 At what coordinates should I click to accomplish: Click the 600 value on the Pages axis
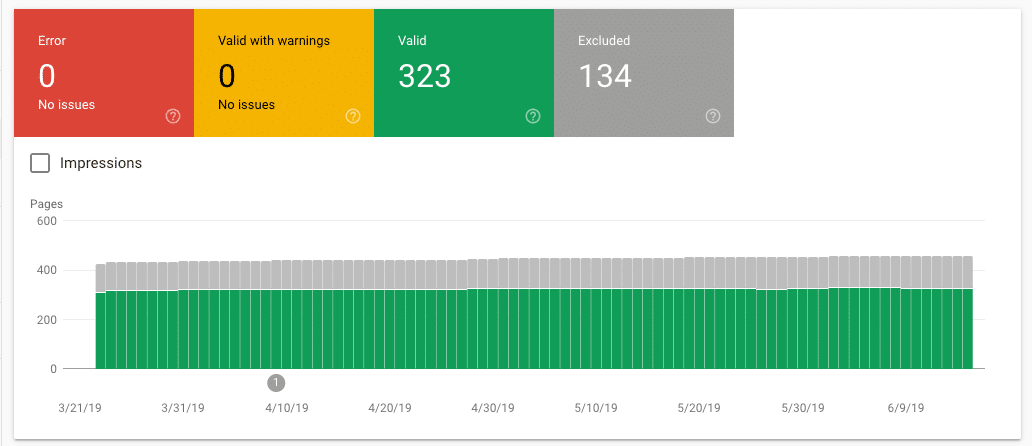[47, 221]
